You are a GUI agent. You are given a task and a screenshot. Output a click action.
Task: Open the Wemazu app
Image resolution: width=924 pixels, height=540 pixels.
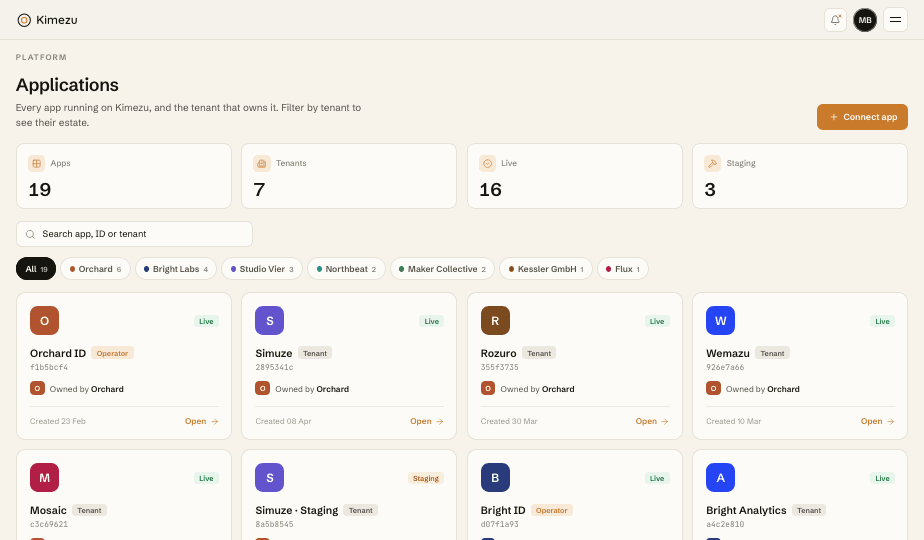click(877, 422)
